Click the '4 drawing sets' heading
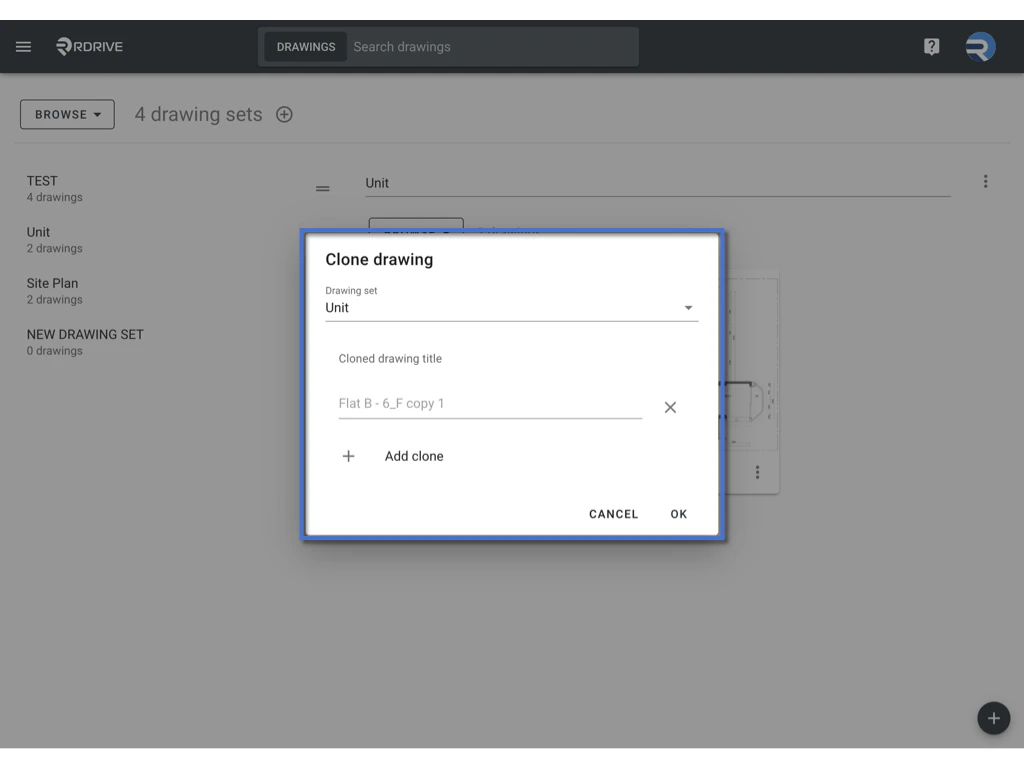The height and width of the screenshot is (768, 1024). point(199,114)
